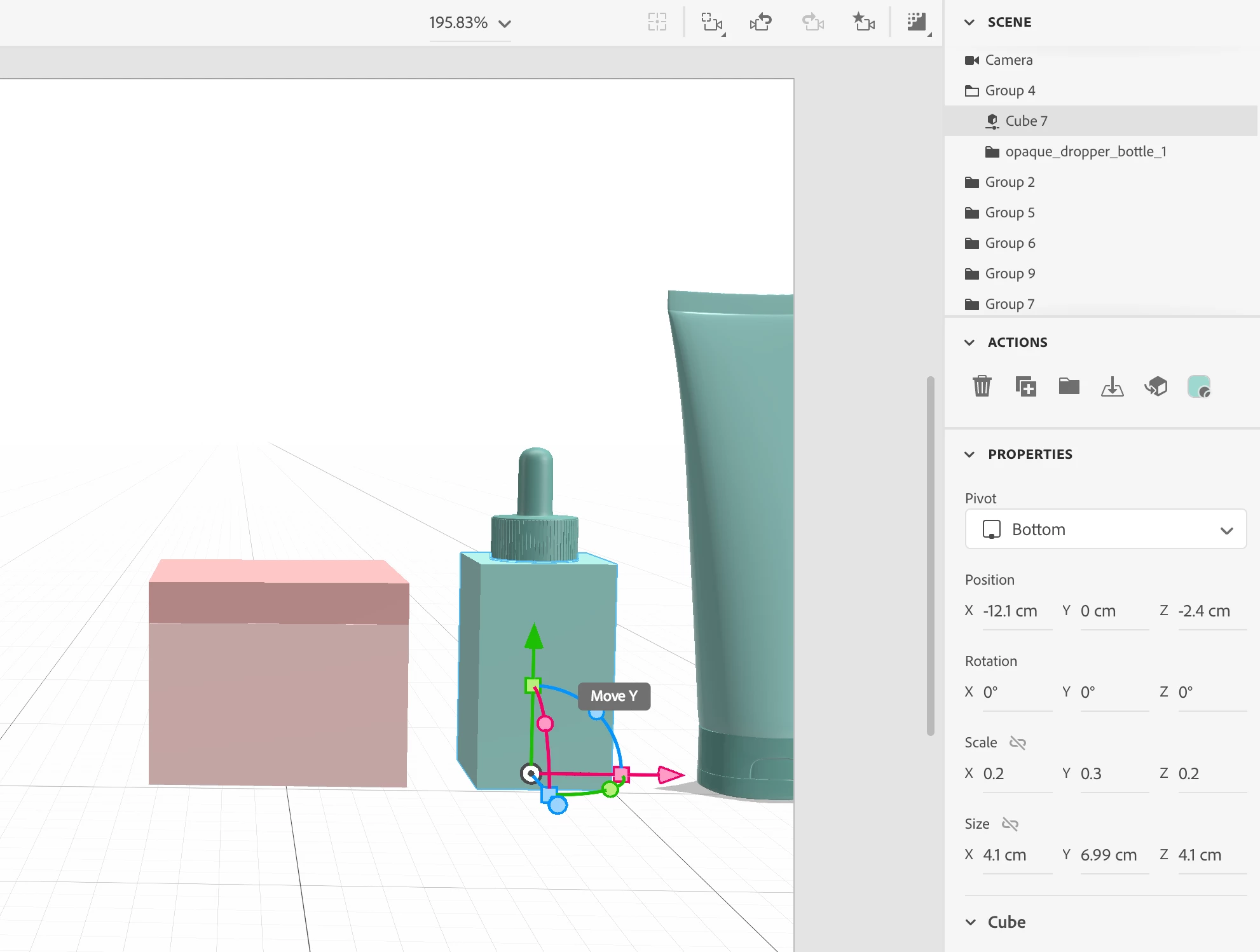Click the Move to Ground icon
Image resolution: width=1260 pixels, height=952 pixels.
pos(1112,386)
